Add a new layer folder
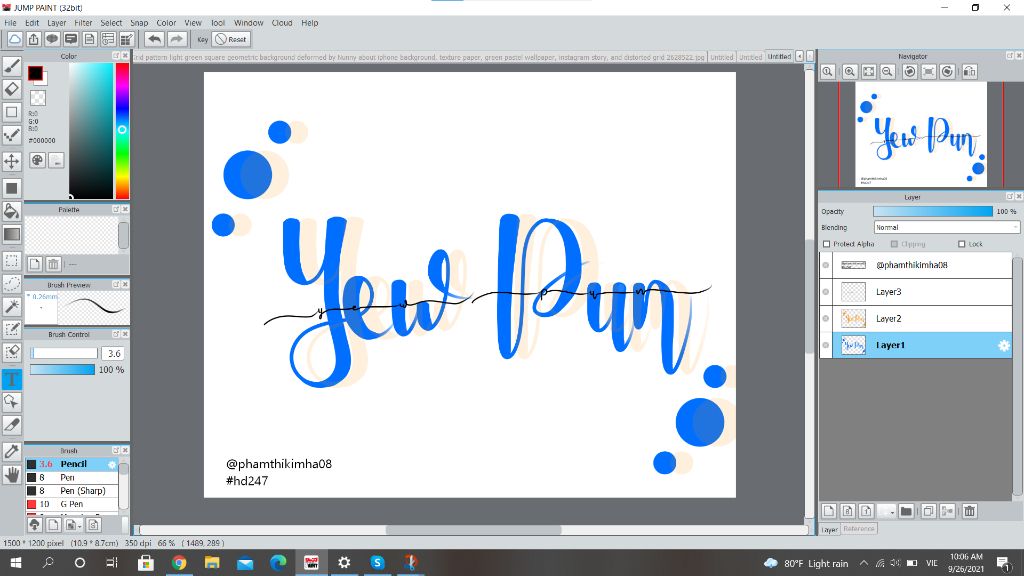The width and height of the screenshot is (1024, 576). [906, 511]
